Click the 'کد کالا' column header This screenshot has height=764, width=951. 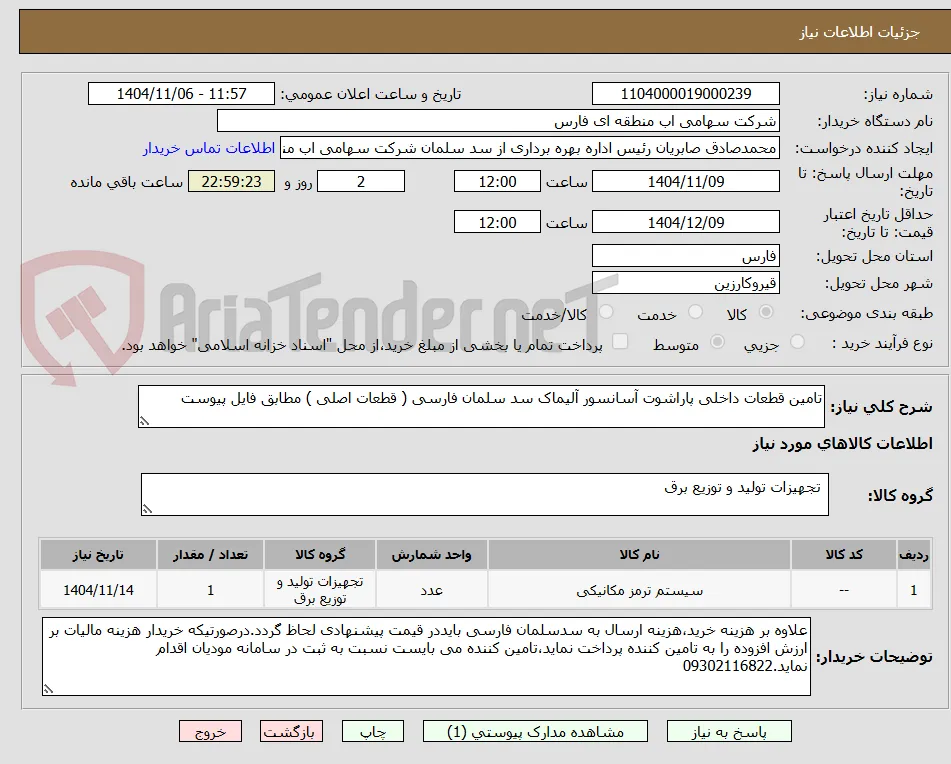click(844, 554)
